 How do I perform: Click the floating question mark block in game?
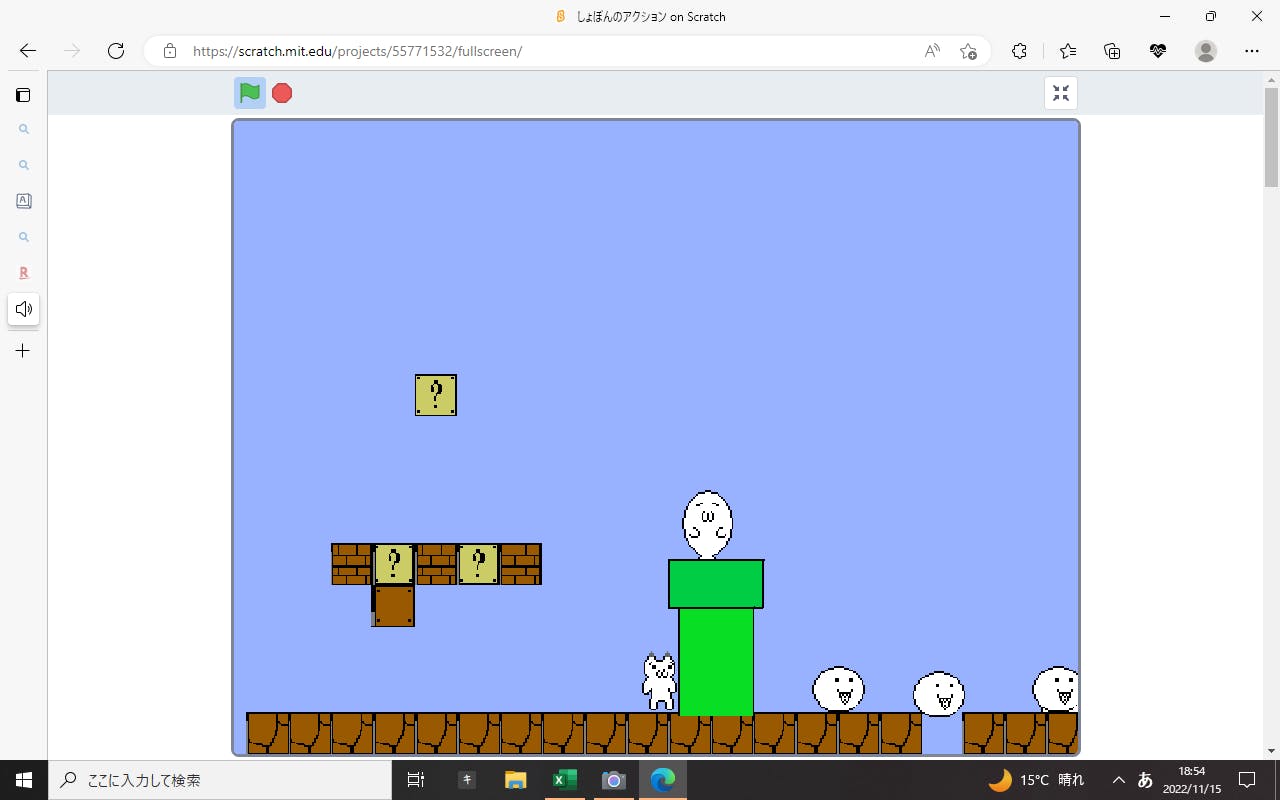(436, 395)
